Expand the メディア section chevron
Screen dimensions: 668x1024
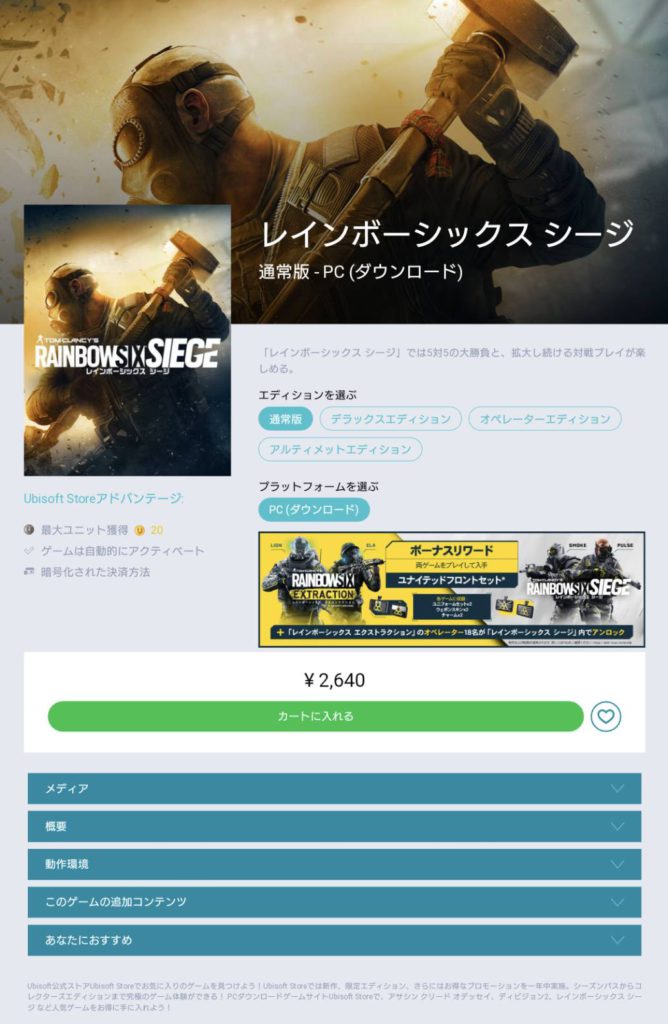point(617,788)
